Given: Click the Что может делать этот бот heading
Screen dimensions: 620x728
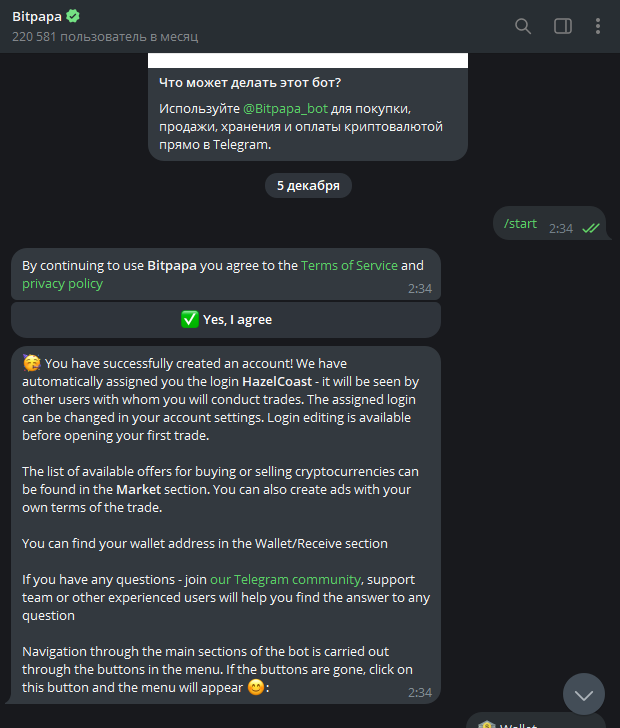Looking at the screenshot, I should tap(257, 83).
